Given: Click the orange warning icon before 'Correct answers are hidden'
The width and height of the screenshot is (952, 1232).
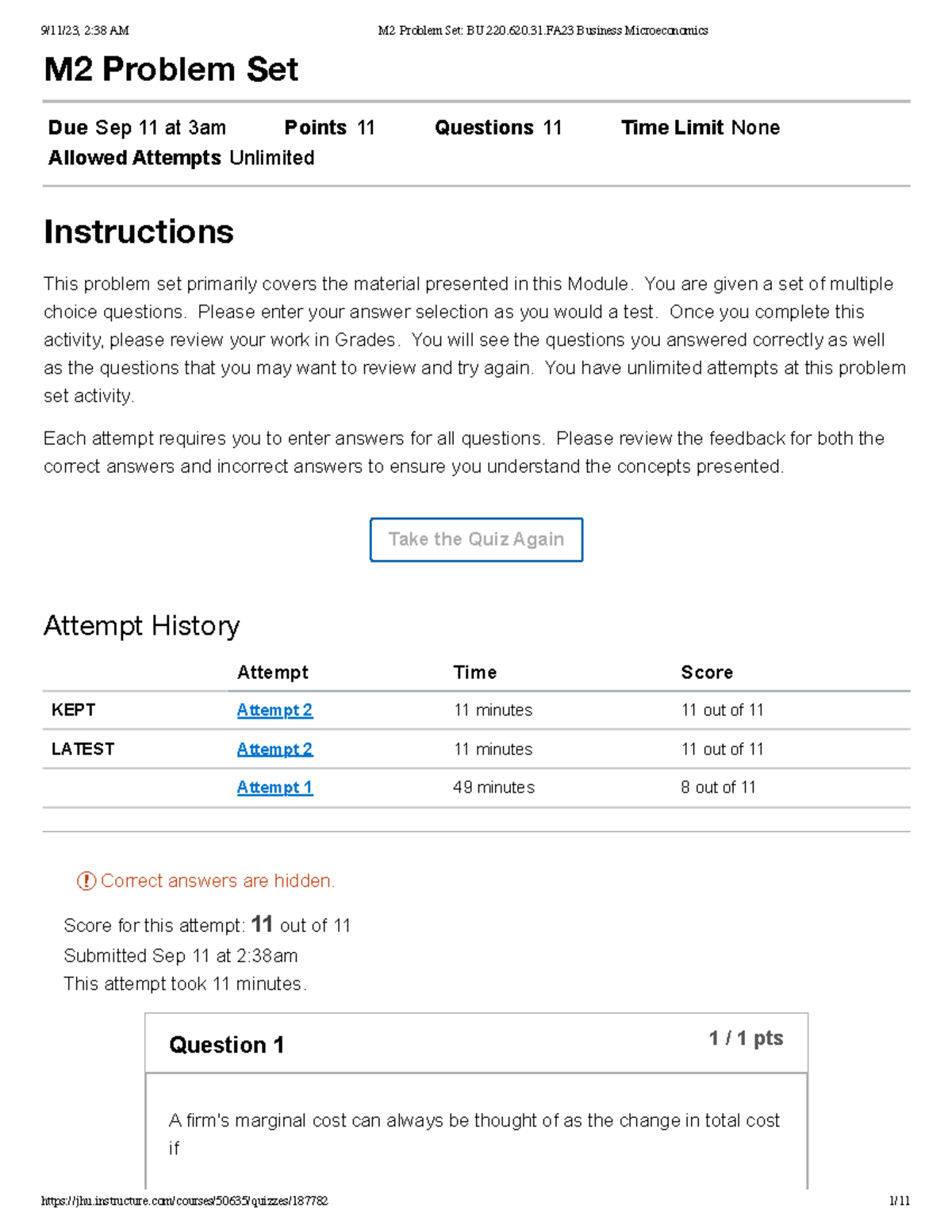Looking at the screenshot, I should tap(87, 881).
